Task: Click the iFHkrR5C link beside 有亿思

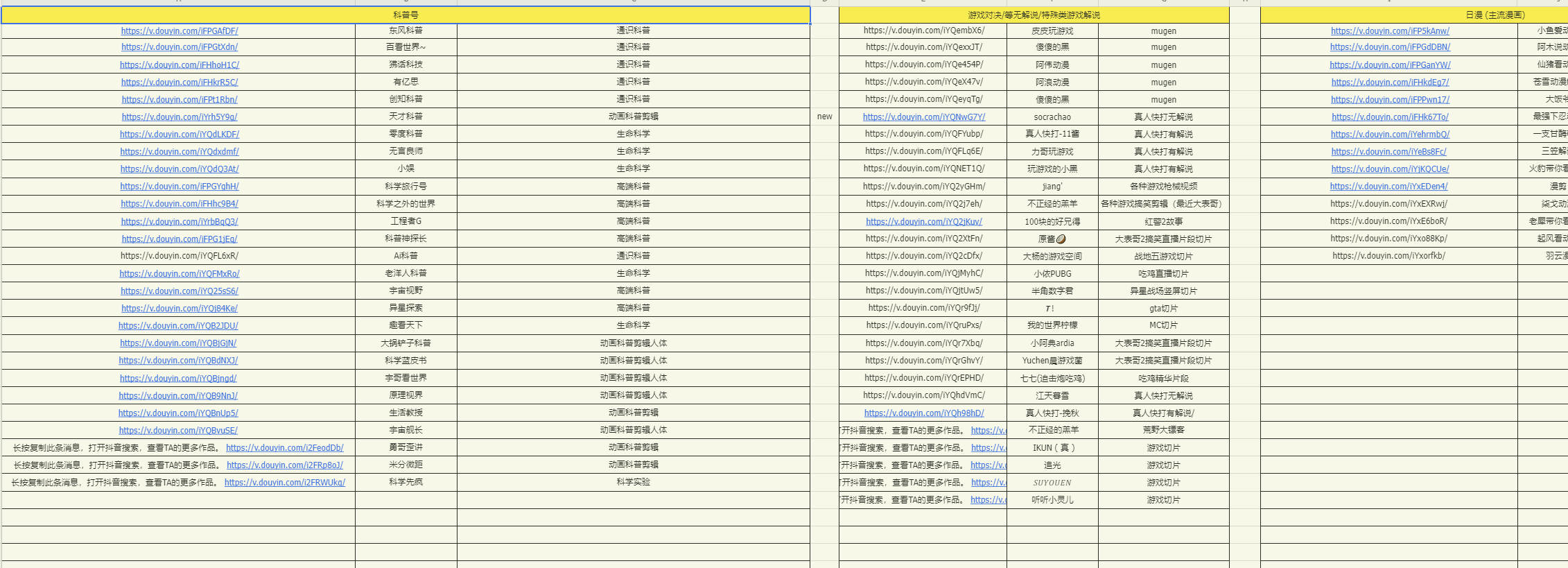Action: pos(180,82)
